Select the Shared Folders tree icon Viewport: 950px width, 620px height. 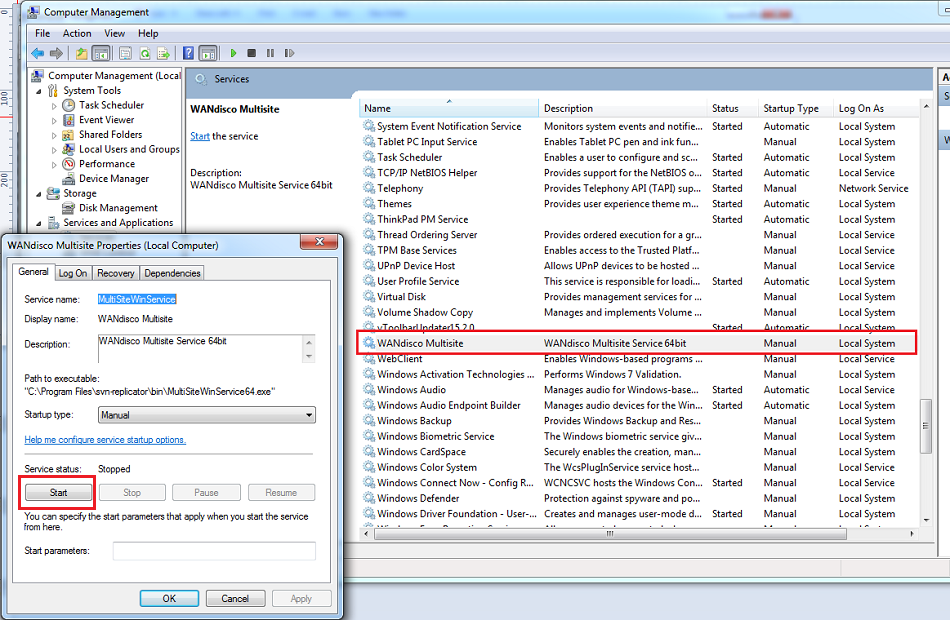68,135
